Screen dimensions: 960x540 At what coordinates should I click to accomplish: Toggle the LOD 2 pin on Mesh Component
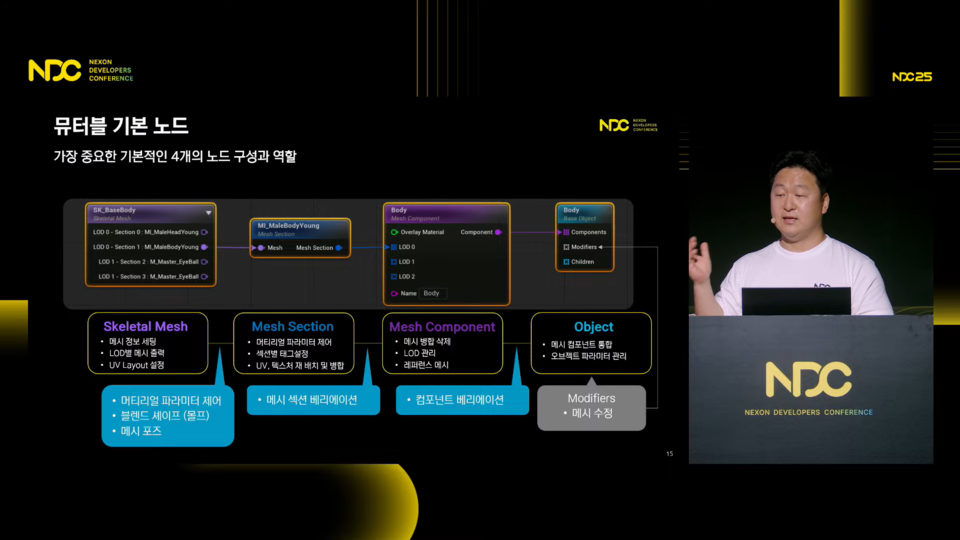point(394,277)
